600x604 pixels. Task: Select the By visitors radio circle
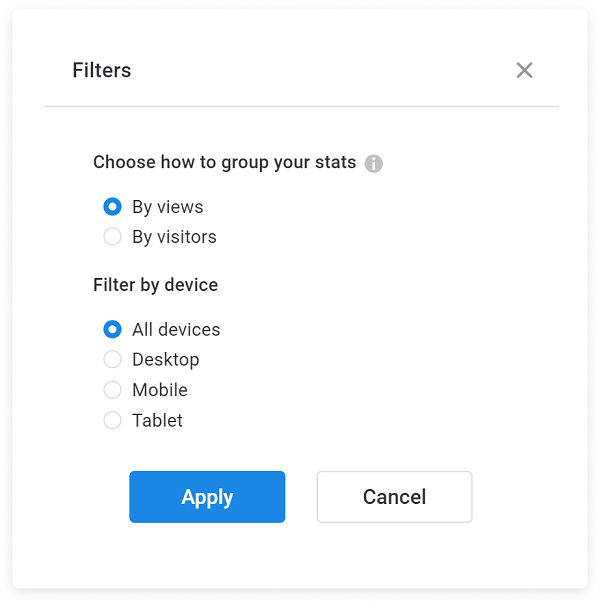pyautogui.click(x=112, y=237)
